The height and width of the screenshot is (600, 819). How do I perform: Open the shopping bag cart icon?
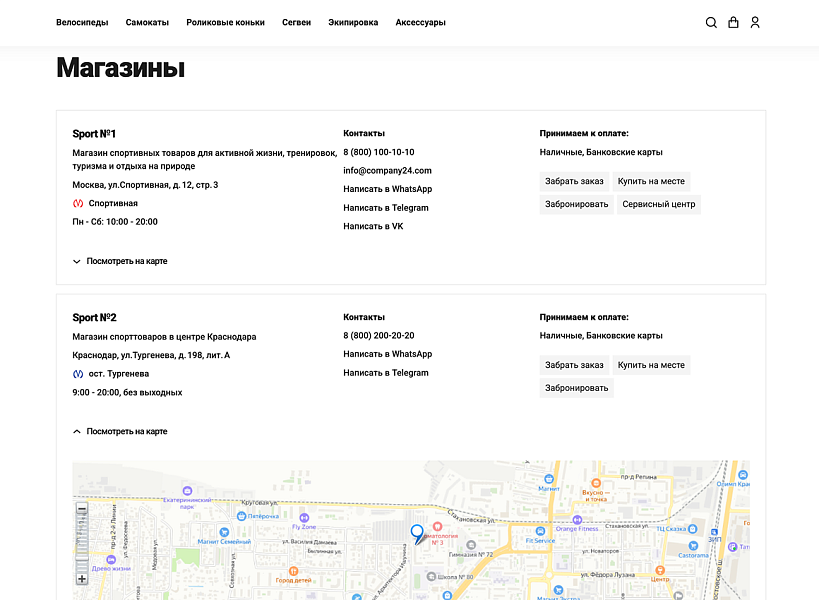click(733, 22)
